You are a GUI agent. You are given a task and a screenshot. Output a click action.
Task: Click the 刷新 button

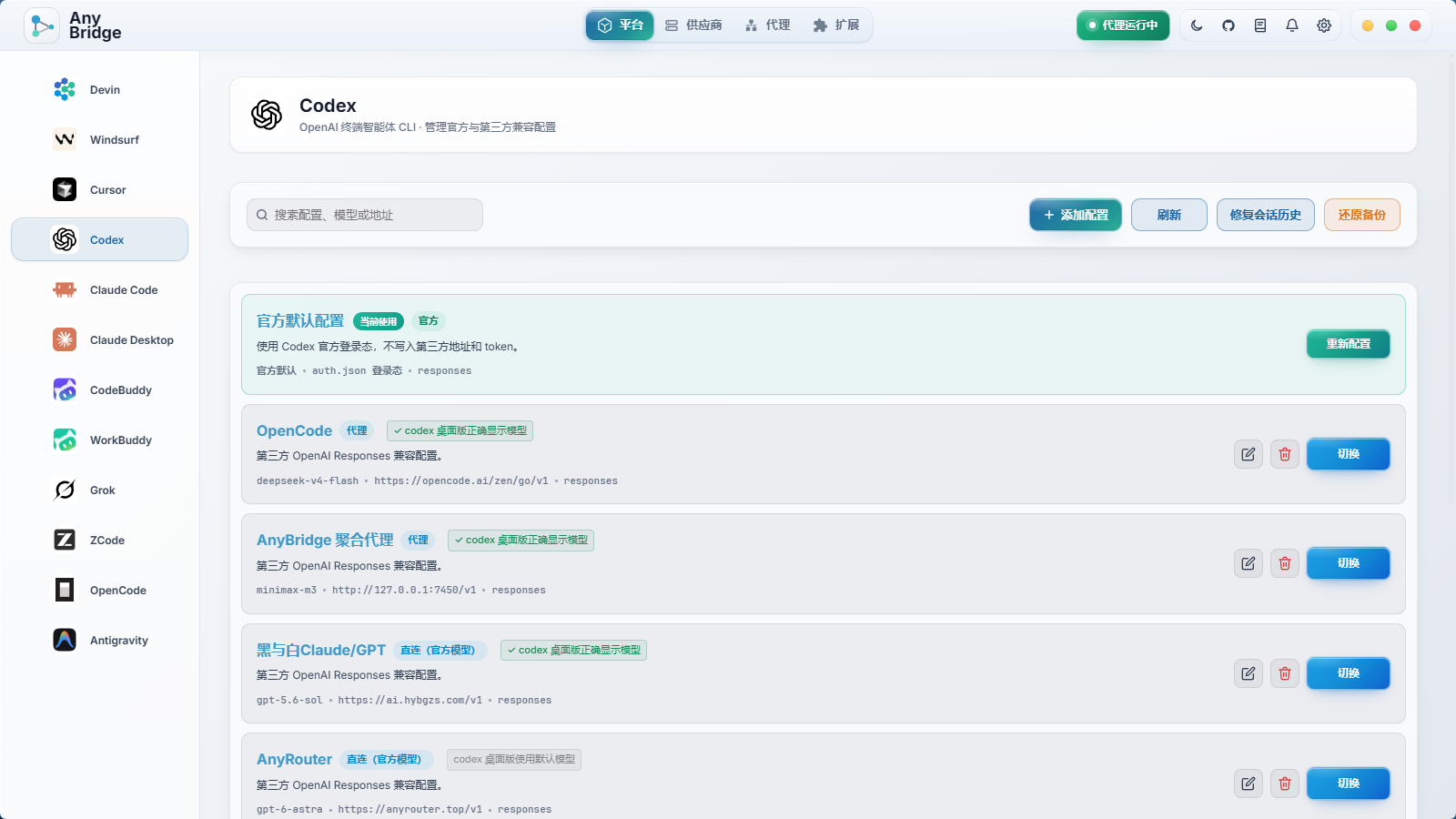point(1169,215)
